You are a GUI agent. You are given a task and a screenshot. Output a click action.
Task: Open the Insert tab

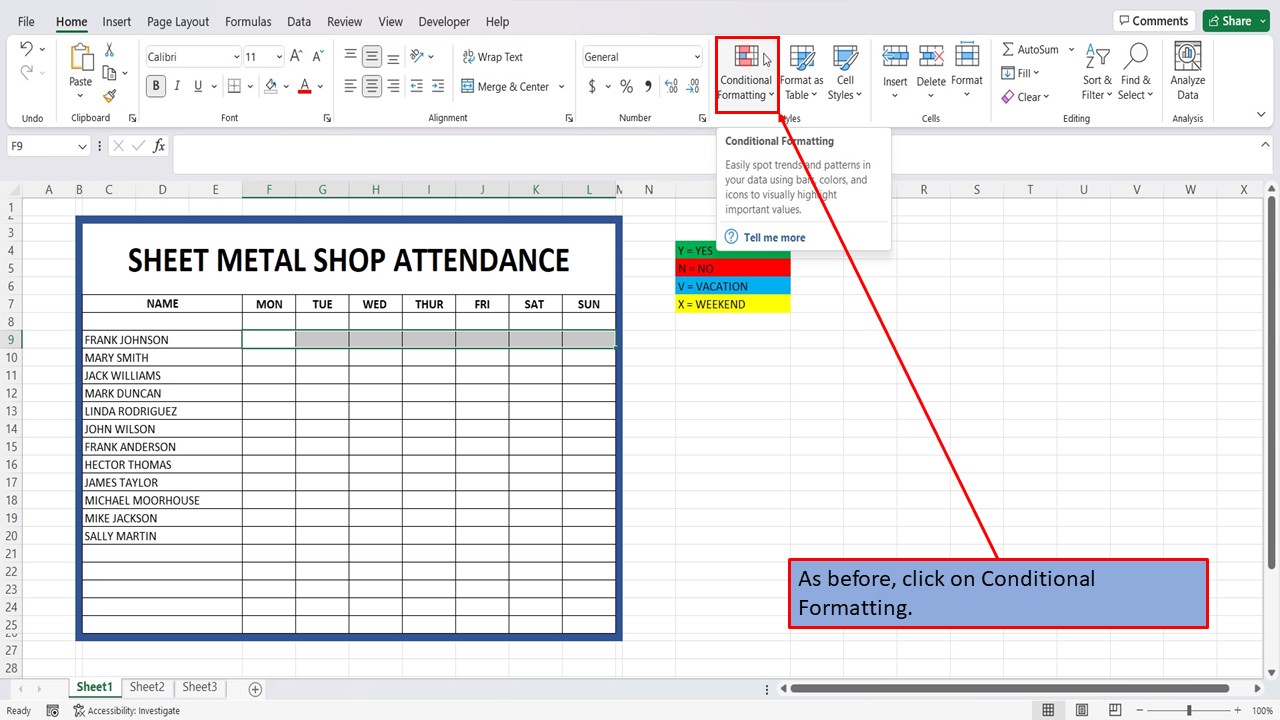pos(117,21)
